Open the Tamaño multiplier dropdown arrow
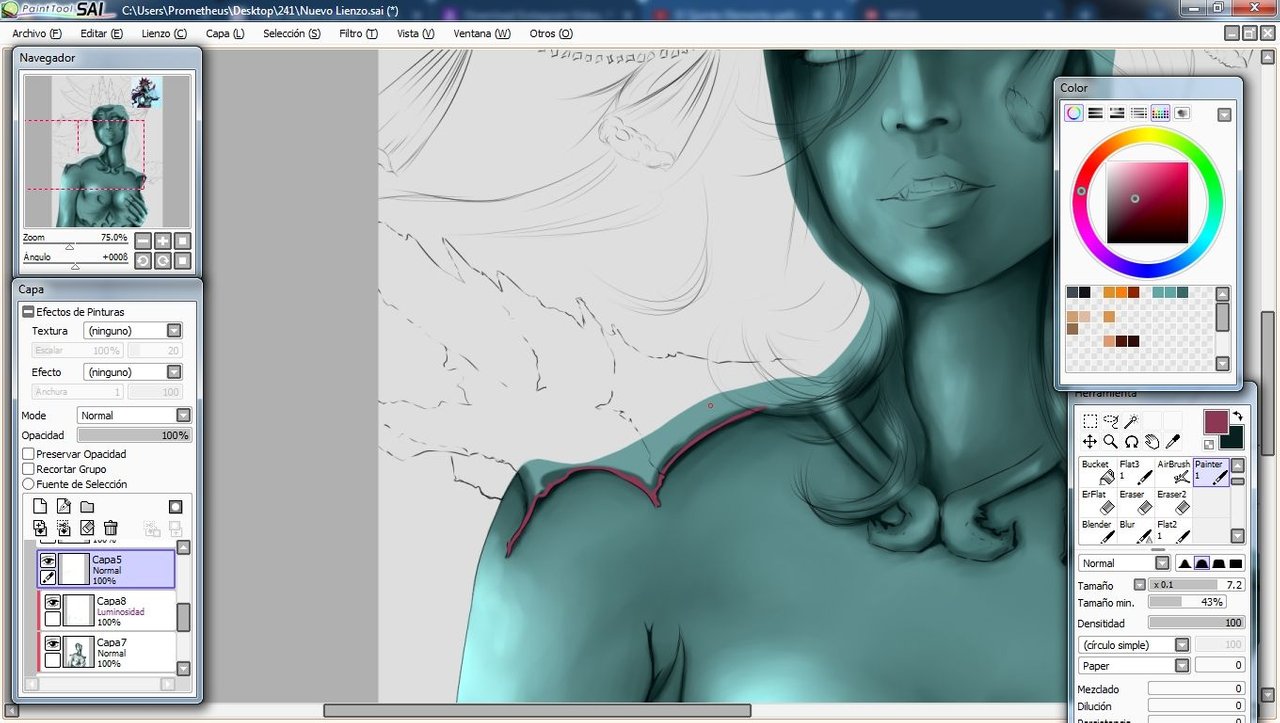 [1139, 585]
